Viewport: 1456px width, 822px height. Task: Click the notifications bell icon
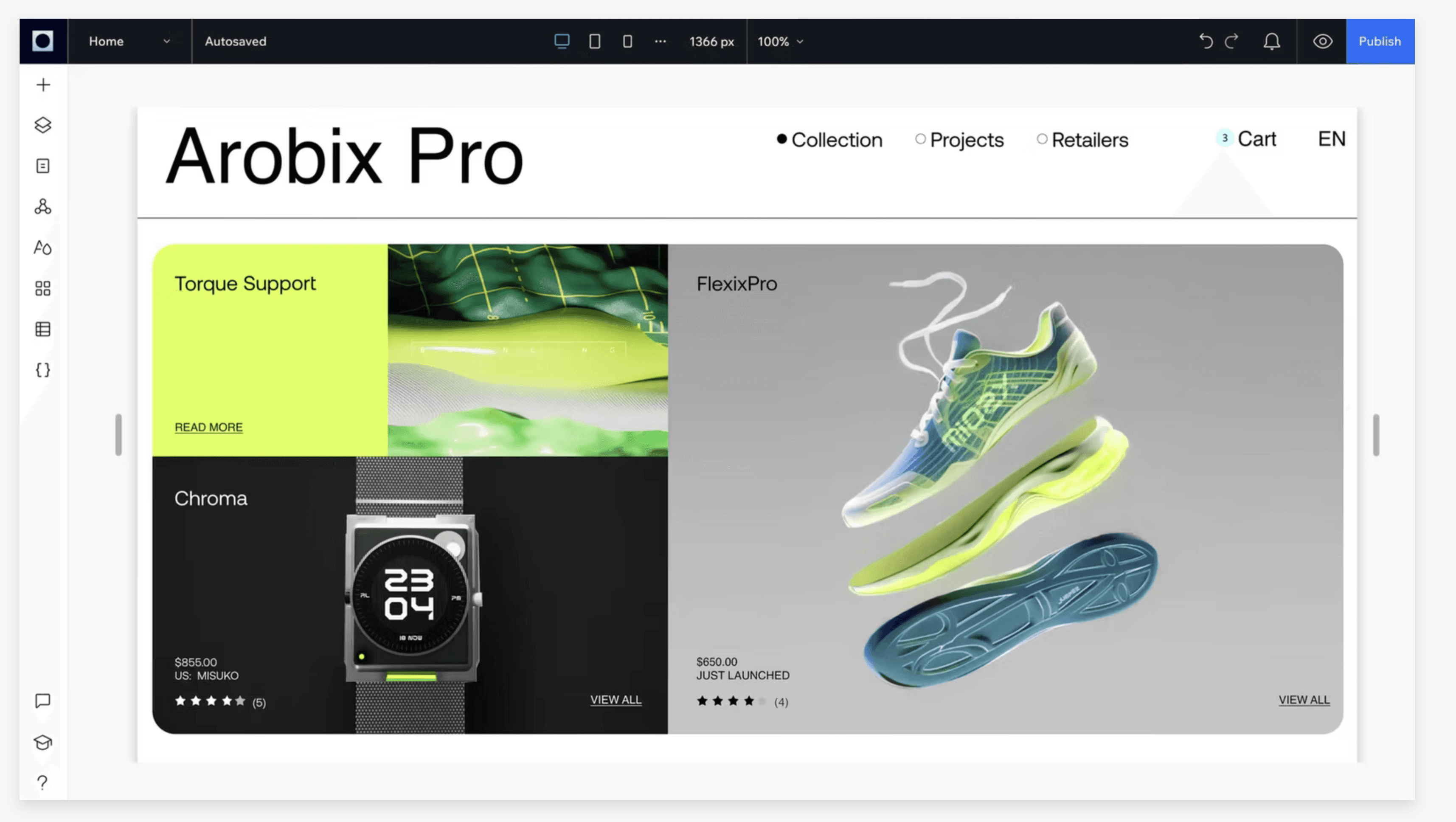pos(1271,41)
